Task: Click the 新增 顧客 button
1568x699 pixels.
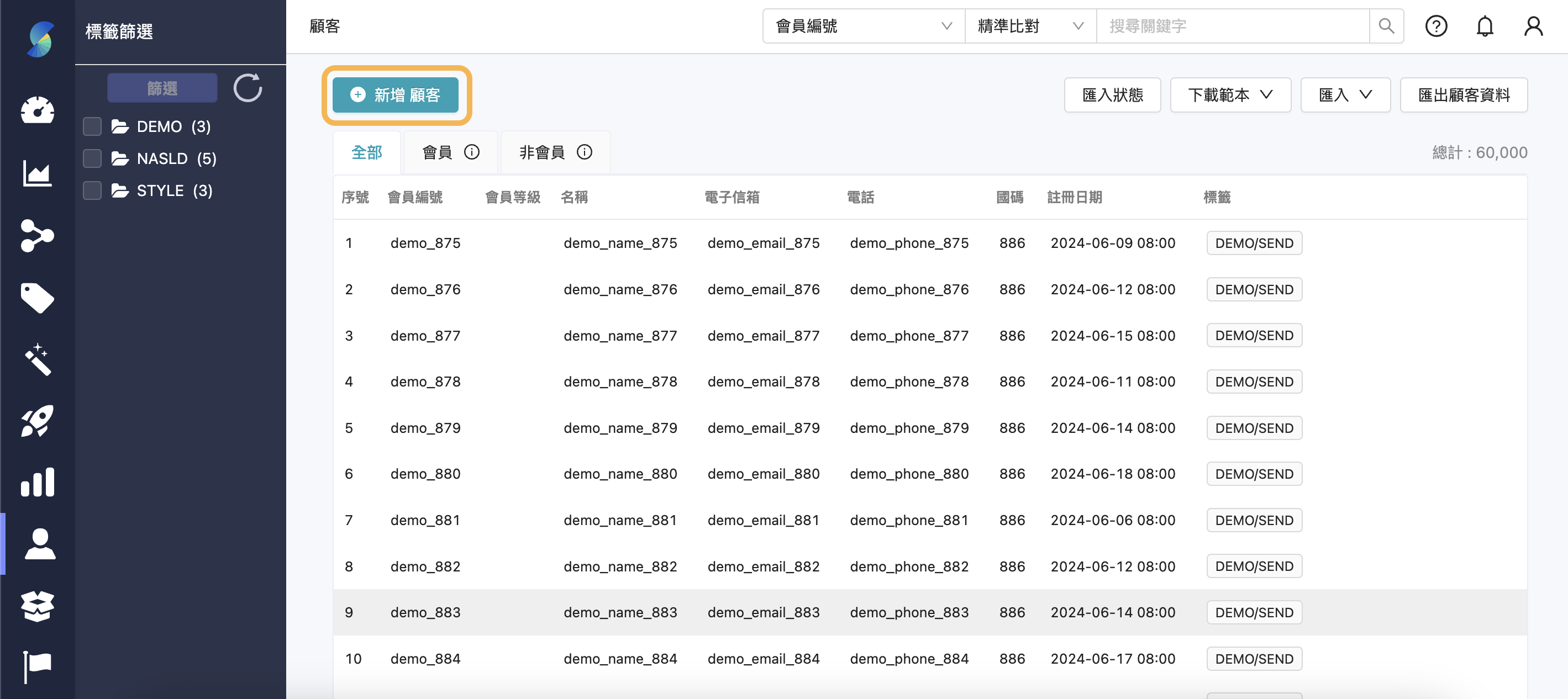Action: [396, 95]
